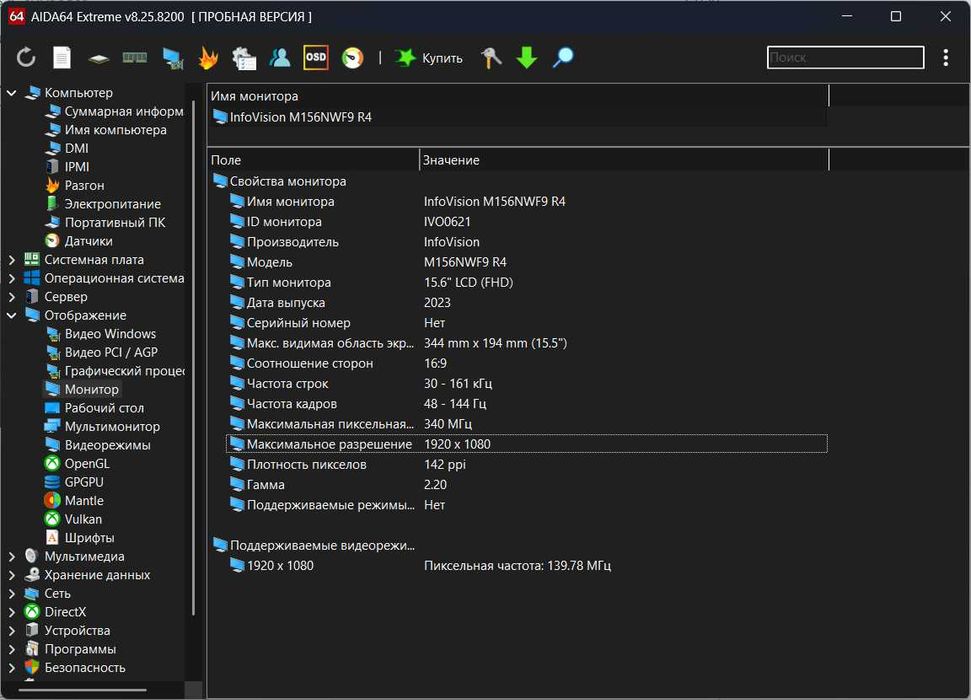Open the three-dot main menu
The width and height of the screenshot is (971, 700).
[x=946, y=58]
